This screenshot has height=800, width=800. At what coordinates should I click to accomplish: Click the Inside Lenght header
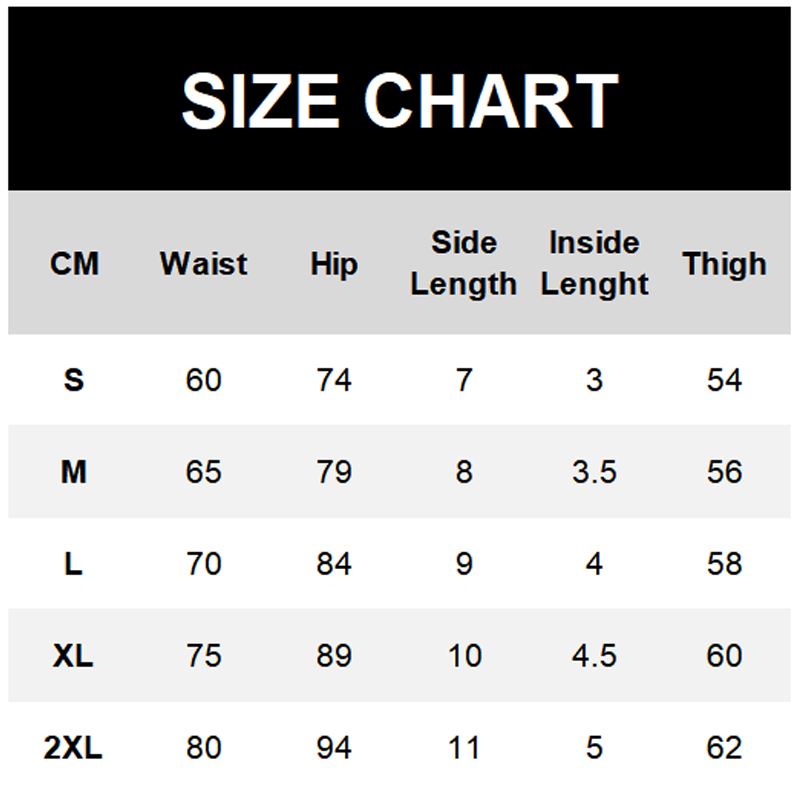pyautogui.click(x=594, y=264)
